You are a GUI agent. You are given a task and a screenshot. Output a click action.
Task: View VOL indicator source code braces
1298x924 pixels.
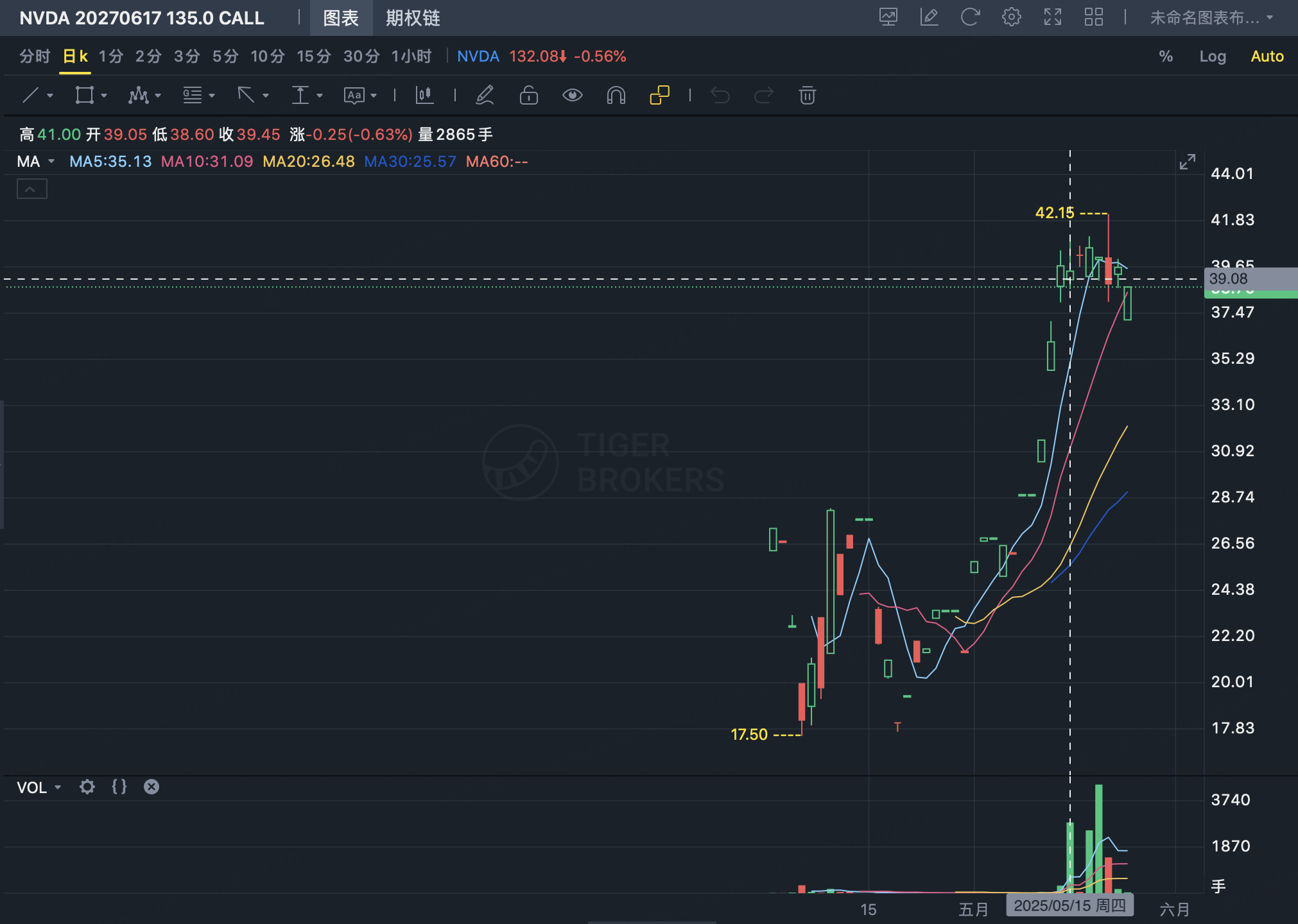click(x=119, y=787)
